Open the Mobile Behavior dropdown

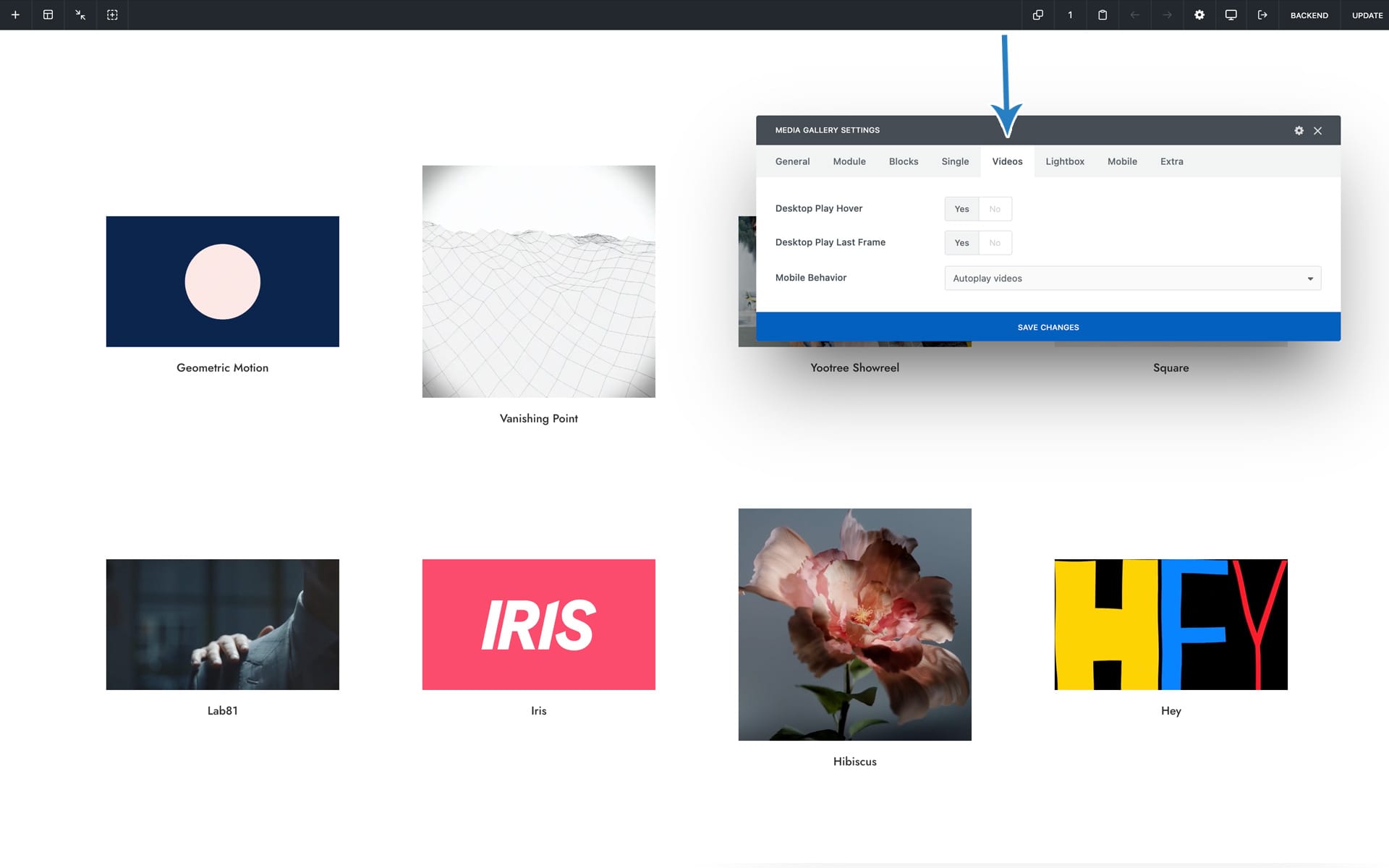point(1132,278)
